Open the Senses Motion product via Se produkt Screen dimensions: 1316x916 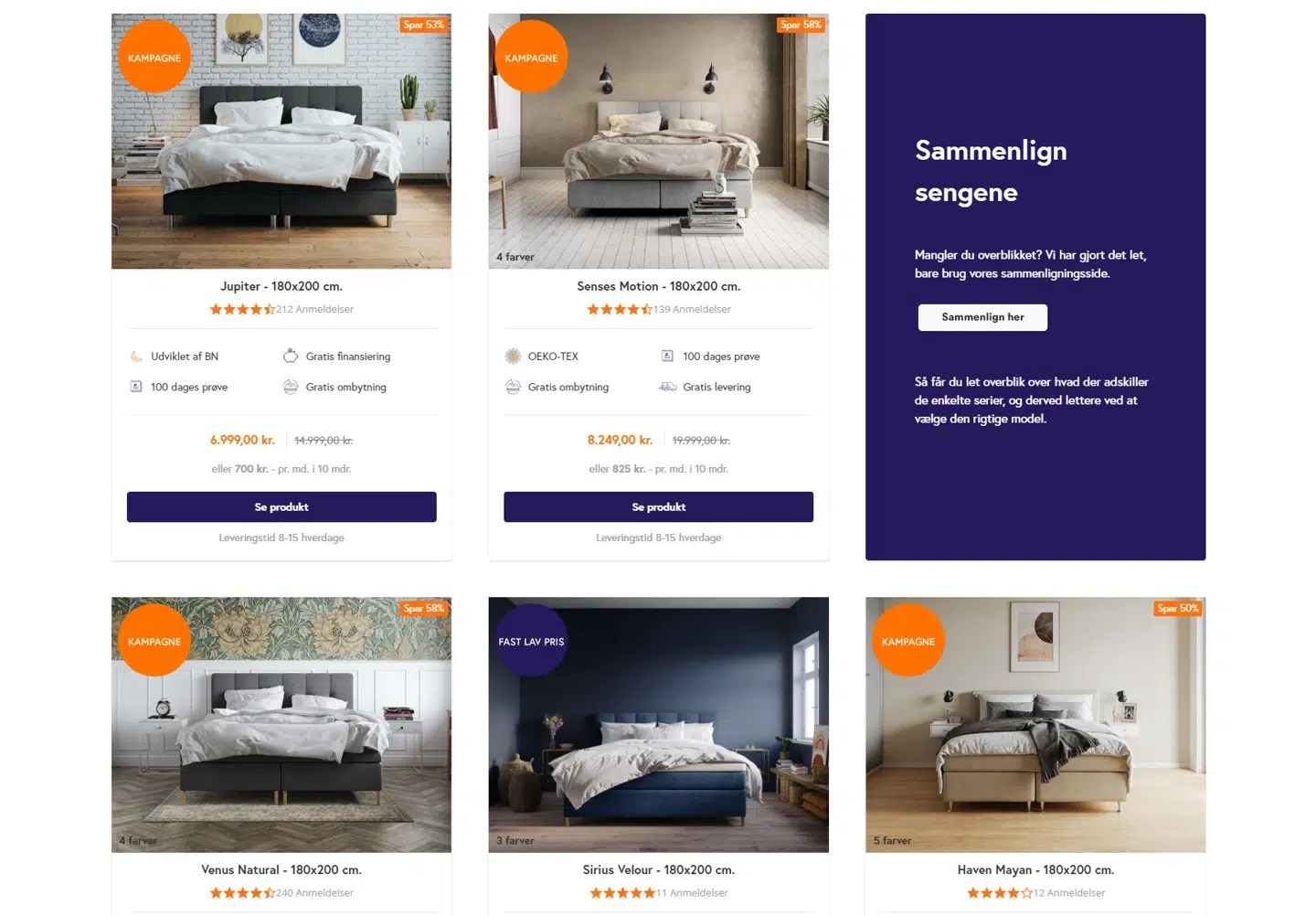658,507
